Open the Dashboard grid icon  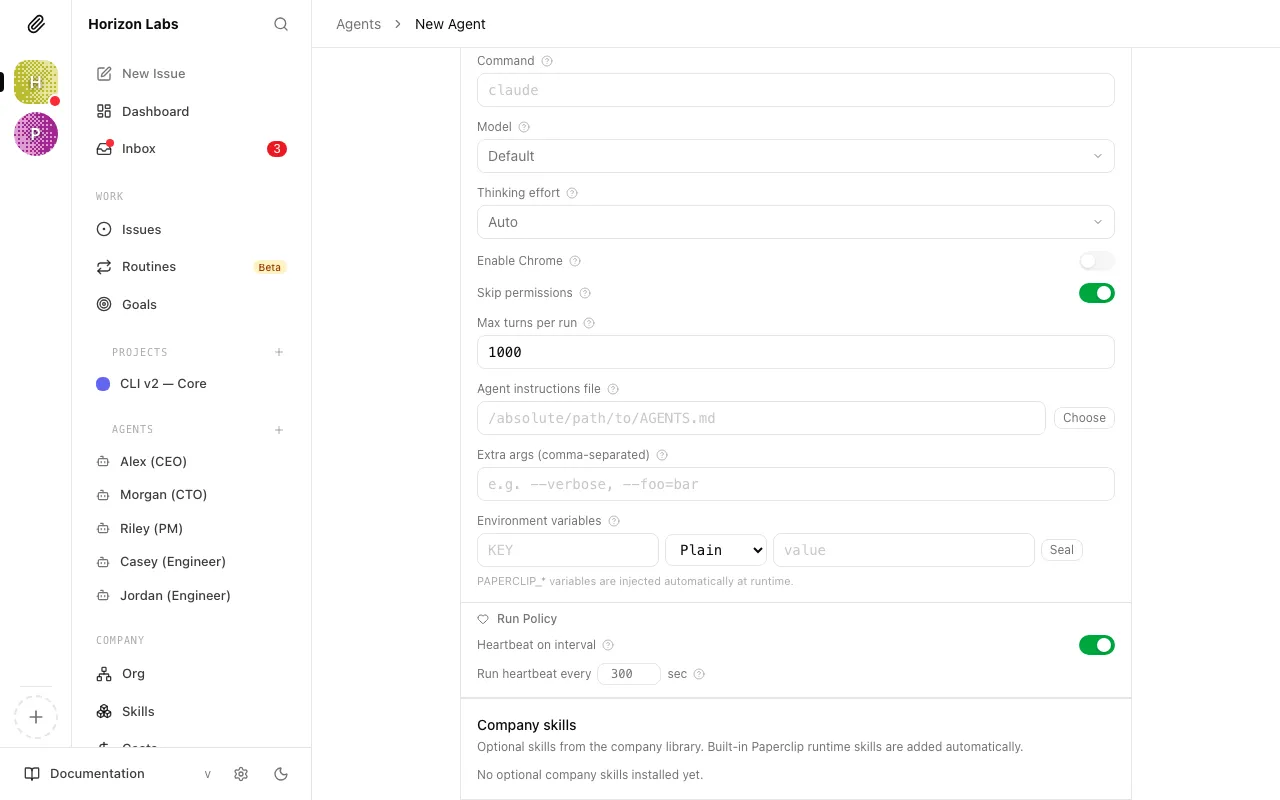tap(104, 111)
